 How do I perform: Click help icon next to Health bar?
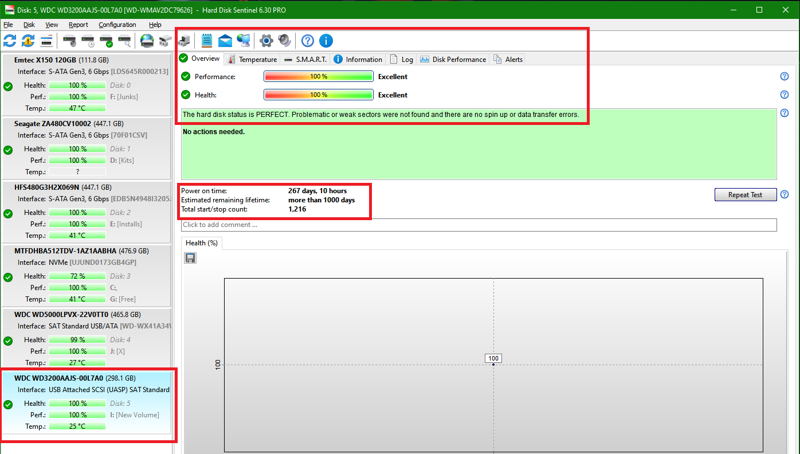click(x=784, y=95)
